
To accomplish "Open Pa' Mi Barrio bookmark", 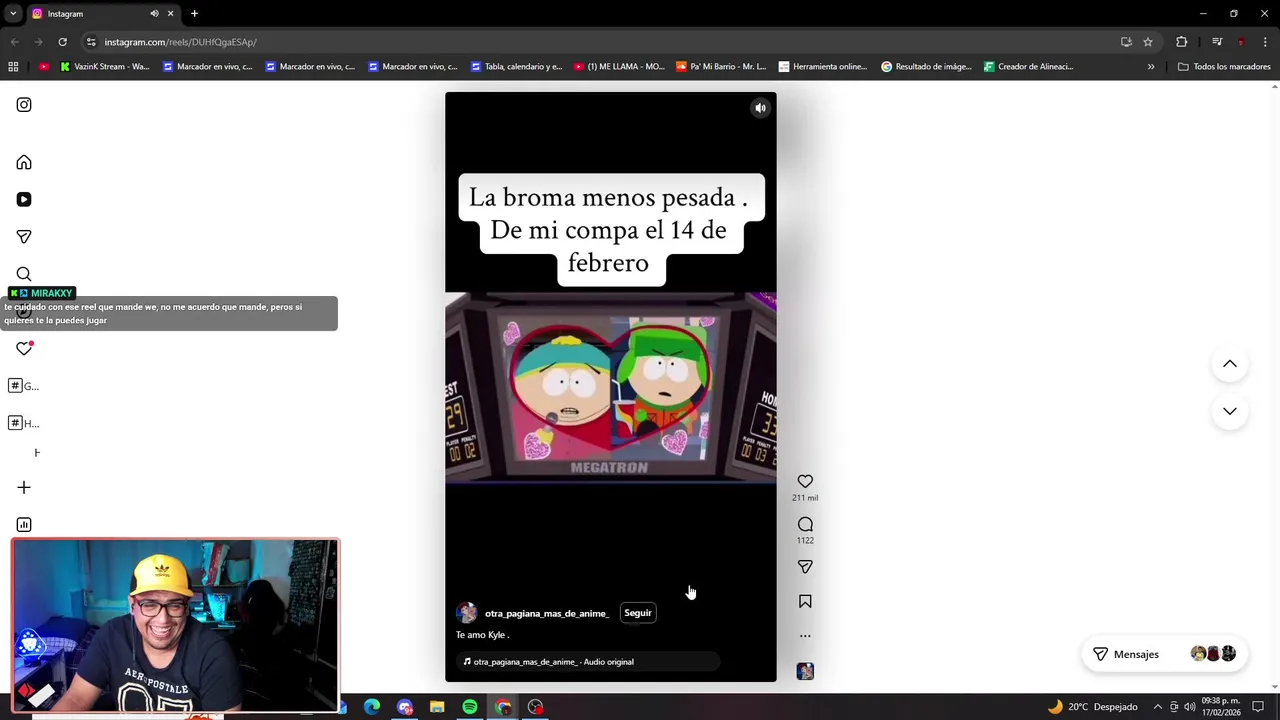I will (x=722, y=67).
